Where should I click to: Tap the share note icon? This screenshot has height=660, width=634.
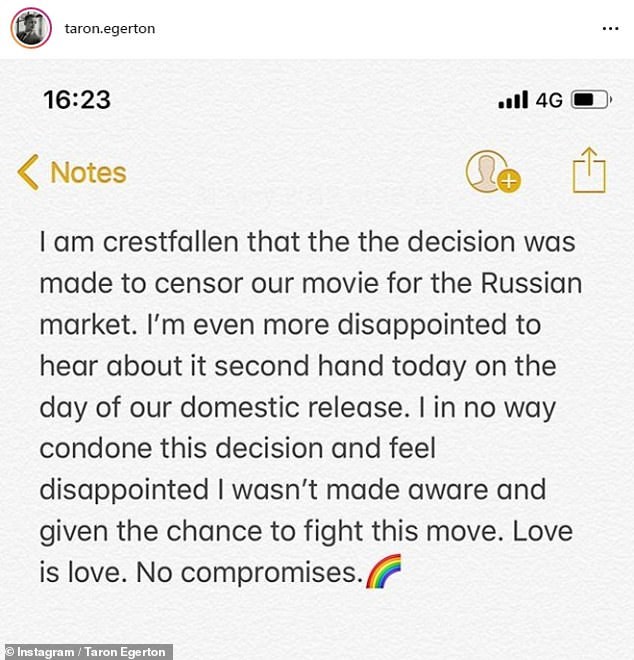coord(589,171)
